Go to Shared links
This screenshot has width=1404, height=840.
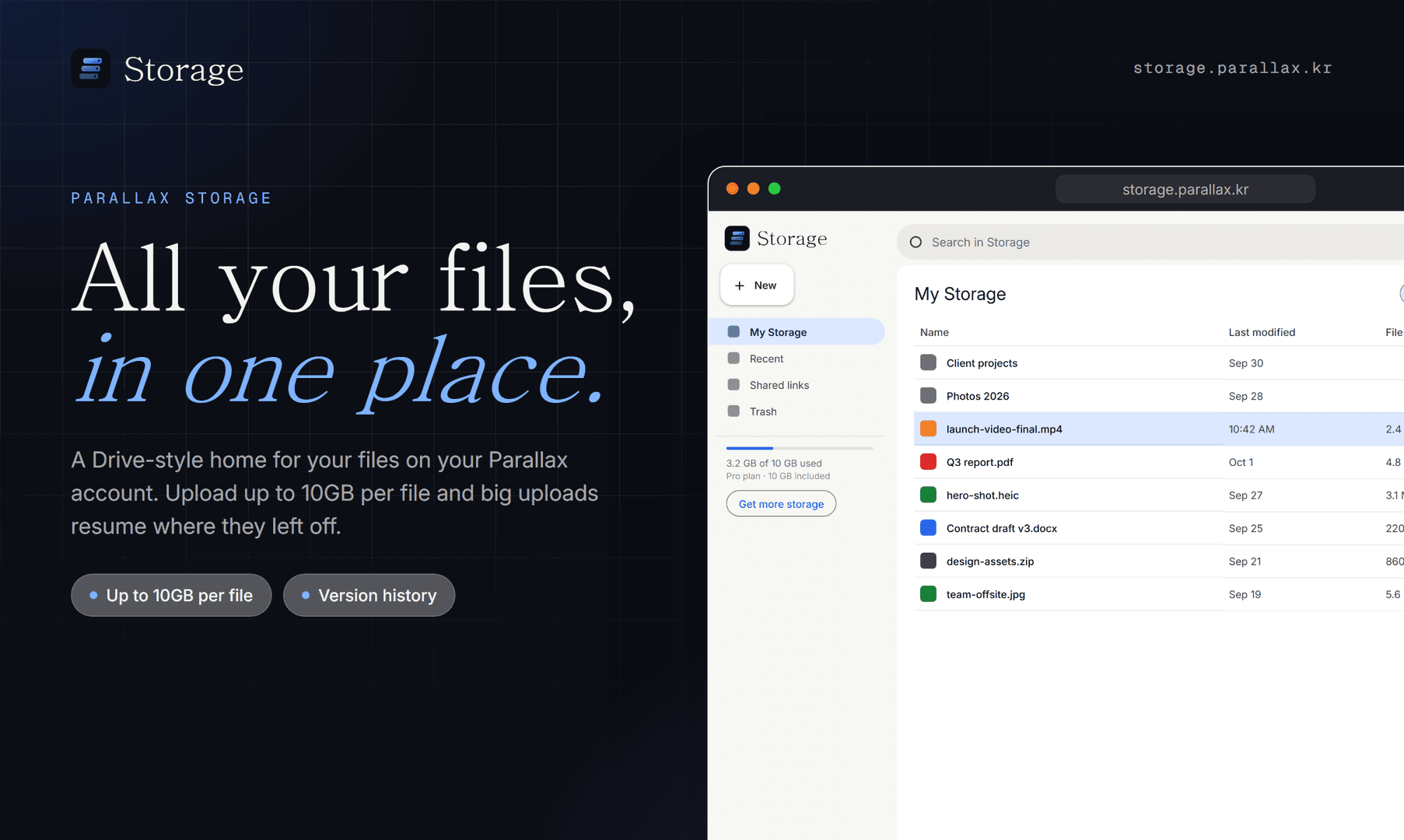tap(797, 385)
